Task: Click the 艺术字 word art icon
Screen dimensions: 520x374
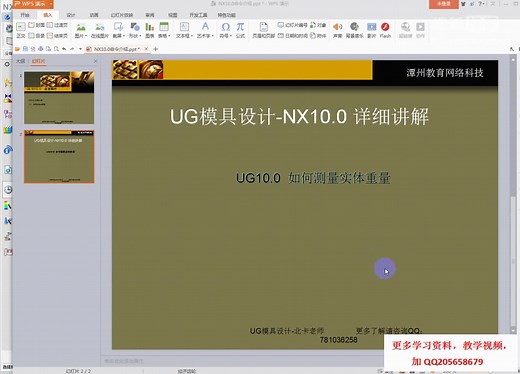Action: [x=205, y=27]
